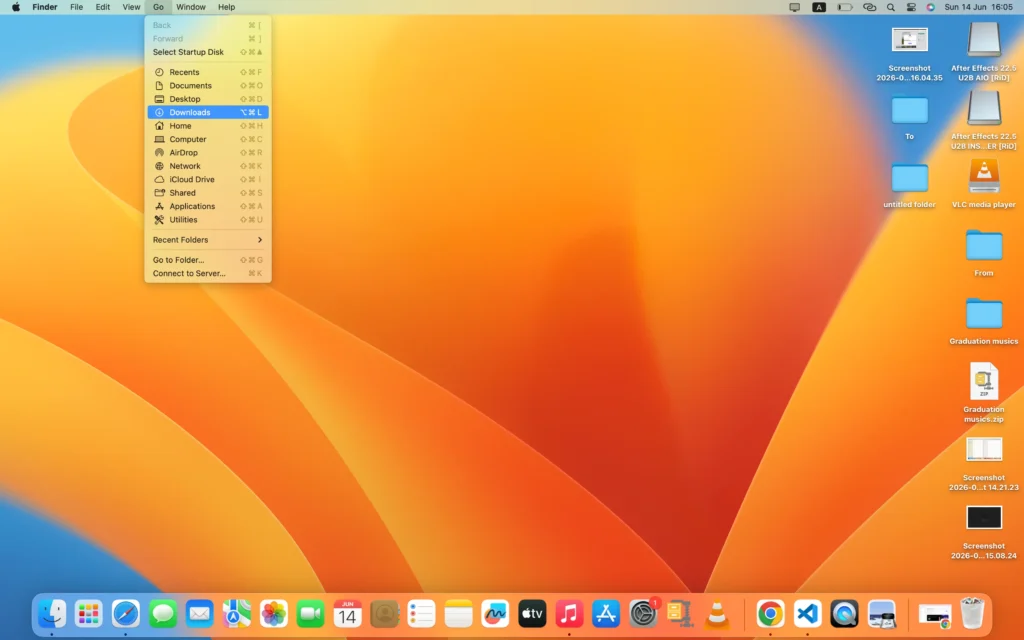Open Calendar app in the Dock
The image size is (1024, 640).
point(347,614)
